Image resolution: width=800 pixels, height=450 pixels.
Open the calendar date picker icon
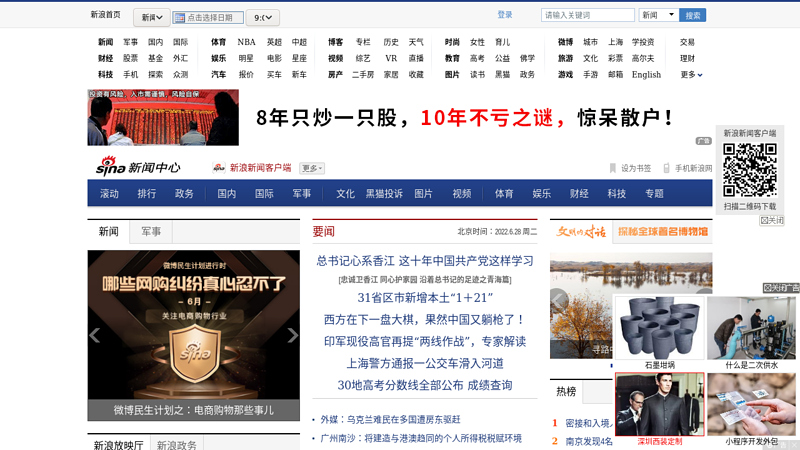(180, 18)
